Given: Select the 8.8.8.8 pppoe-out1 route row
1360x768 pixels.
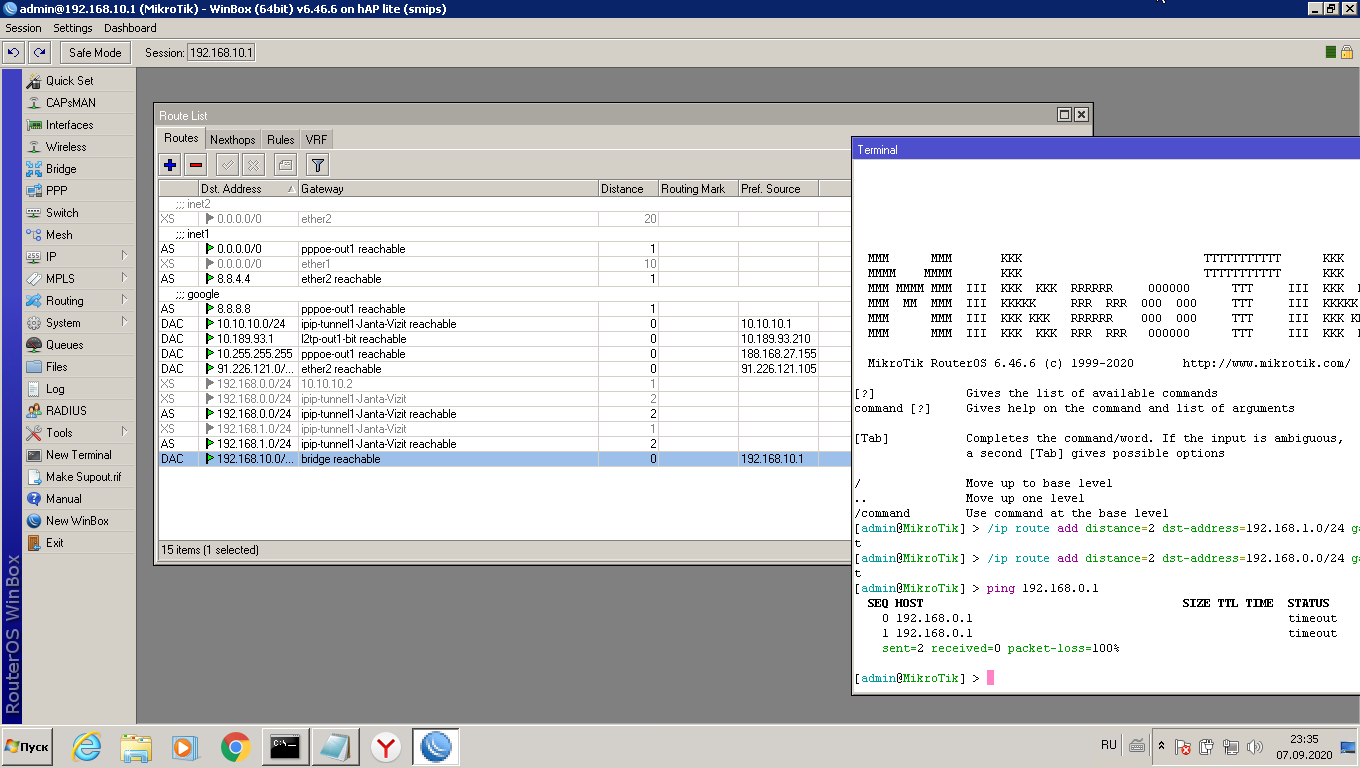Looking at the screenshot, I should click(504, 309).
